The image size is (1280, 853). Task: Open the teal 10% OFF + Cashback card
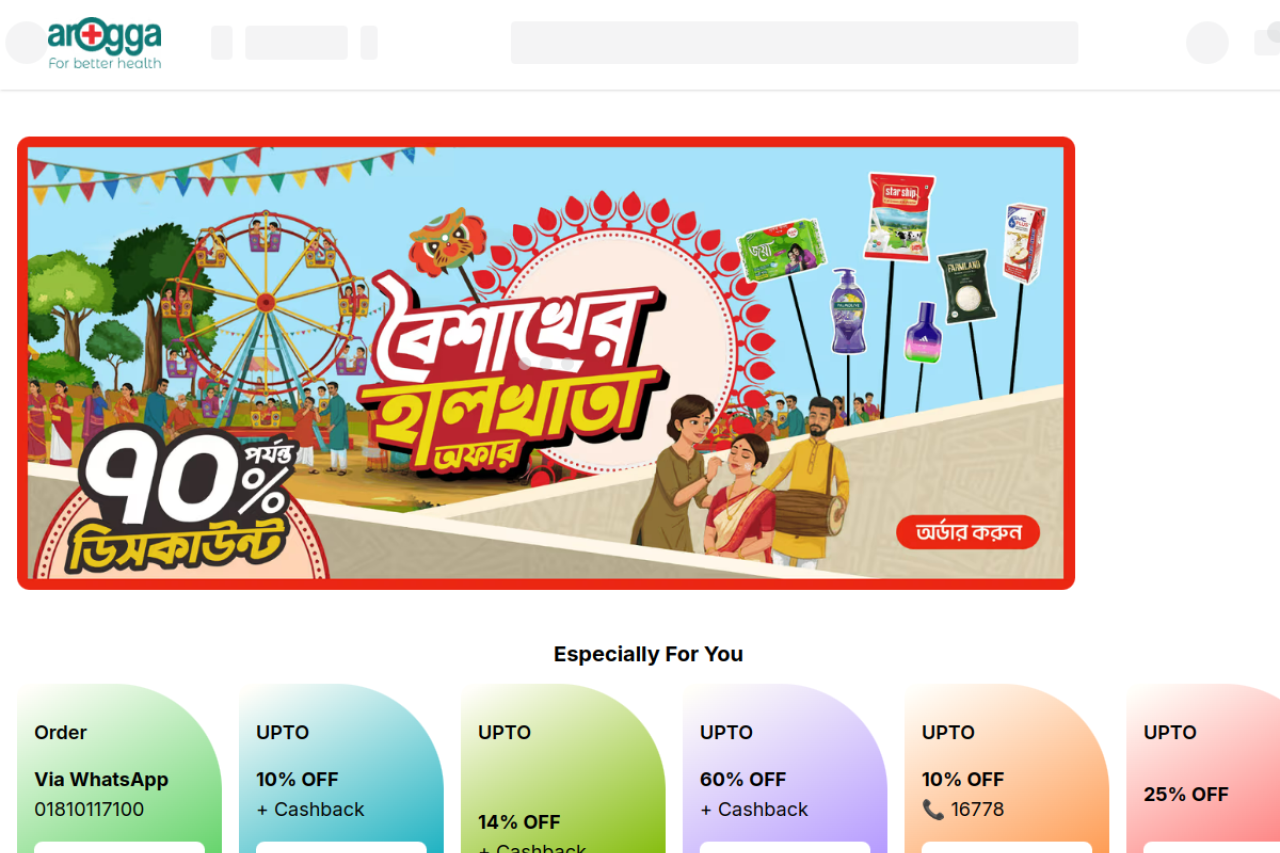tap(341, 768)
